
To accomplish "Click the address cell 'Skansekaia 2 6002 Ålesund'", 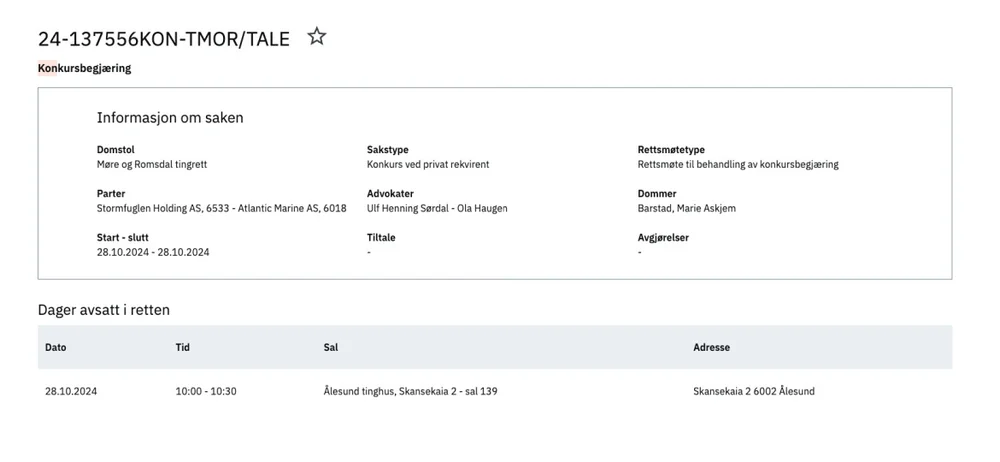I will point(753,391).
